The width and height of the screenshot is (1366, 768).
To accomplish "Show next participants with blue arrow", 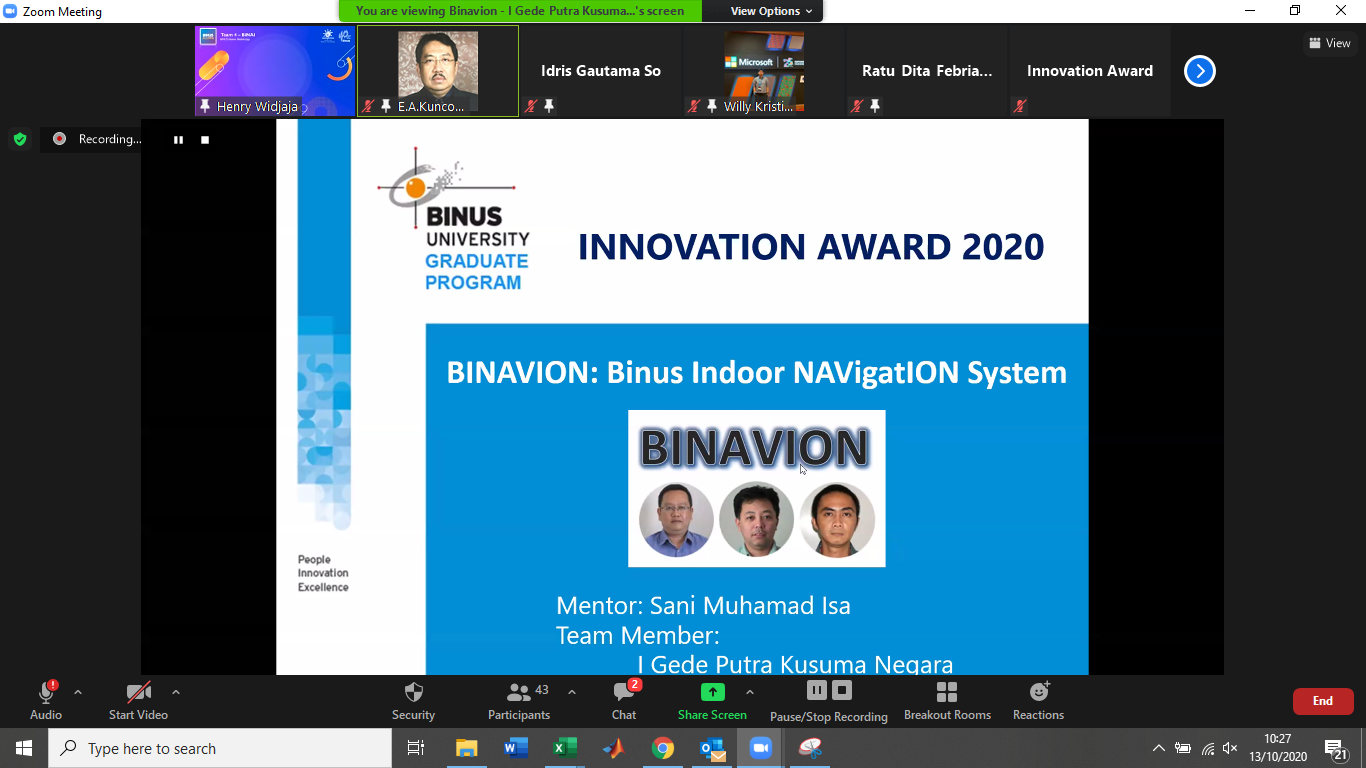I will tap(1200, 71).
